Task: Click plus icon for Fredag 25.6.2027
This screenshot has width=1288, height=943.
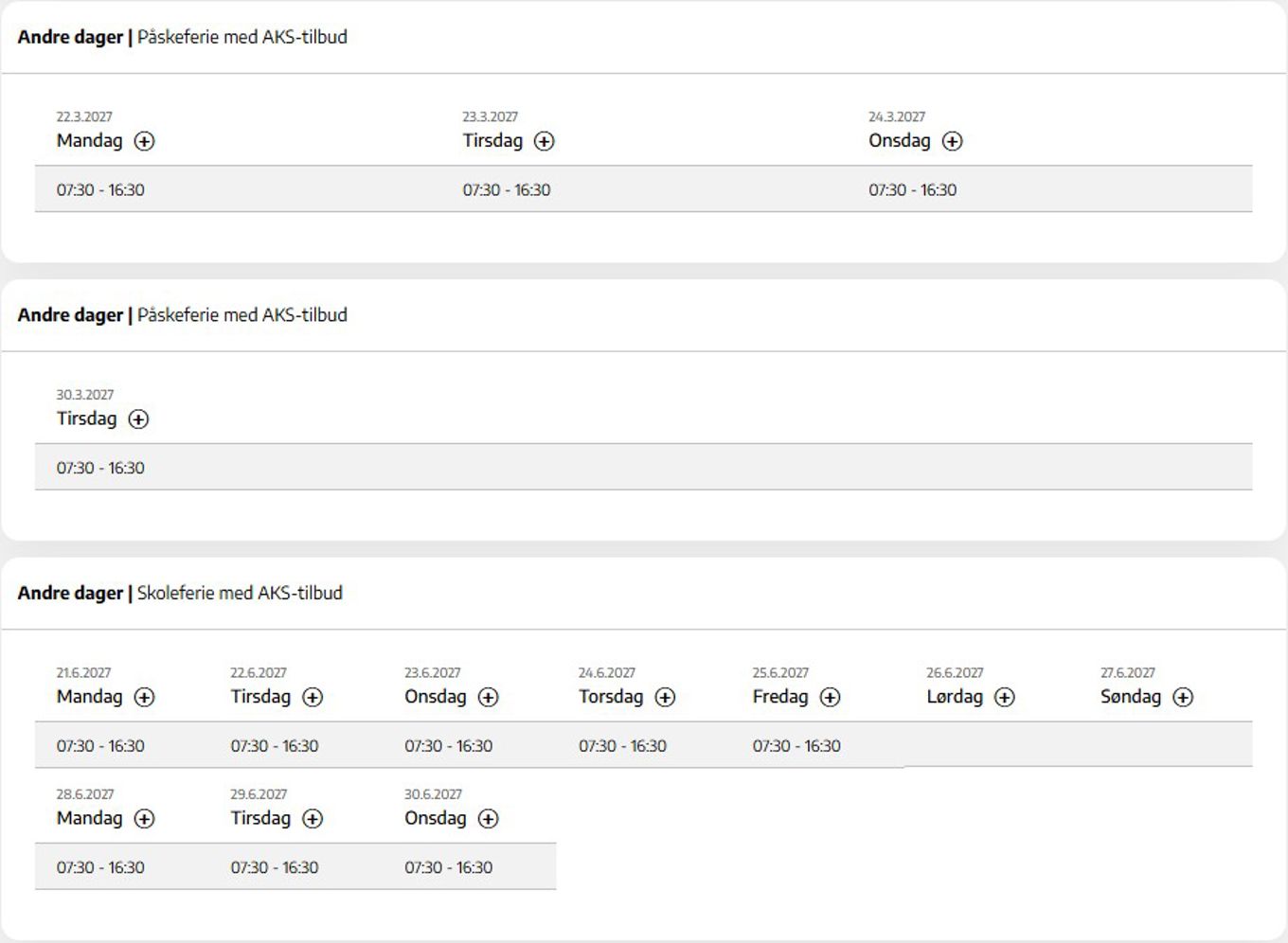Action: tap(830, 697)
